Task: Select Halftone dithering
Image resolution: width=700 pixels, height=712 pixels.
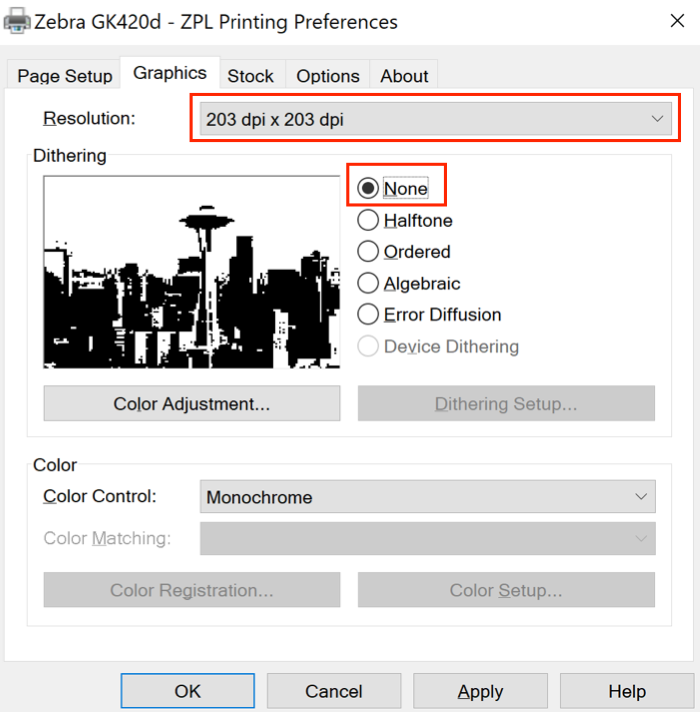Action: (x=368, y=221)
